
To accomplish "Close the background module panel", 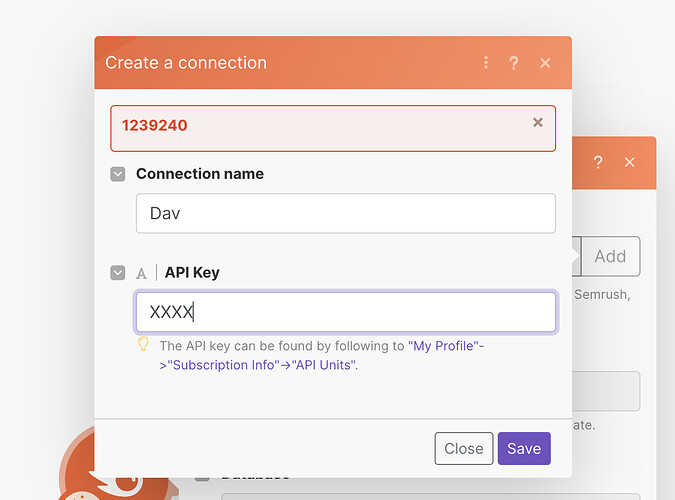I will (629, 162).
